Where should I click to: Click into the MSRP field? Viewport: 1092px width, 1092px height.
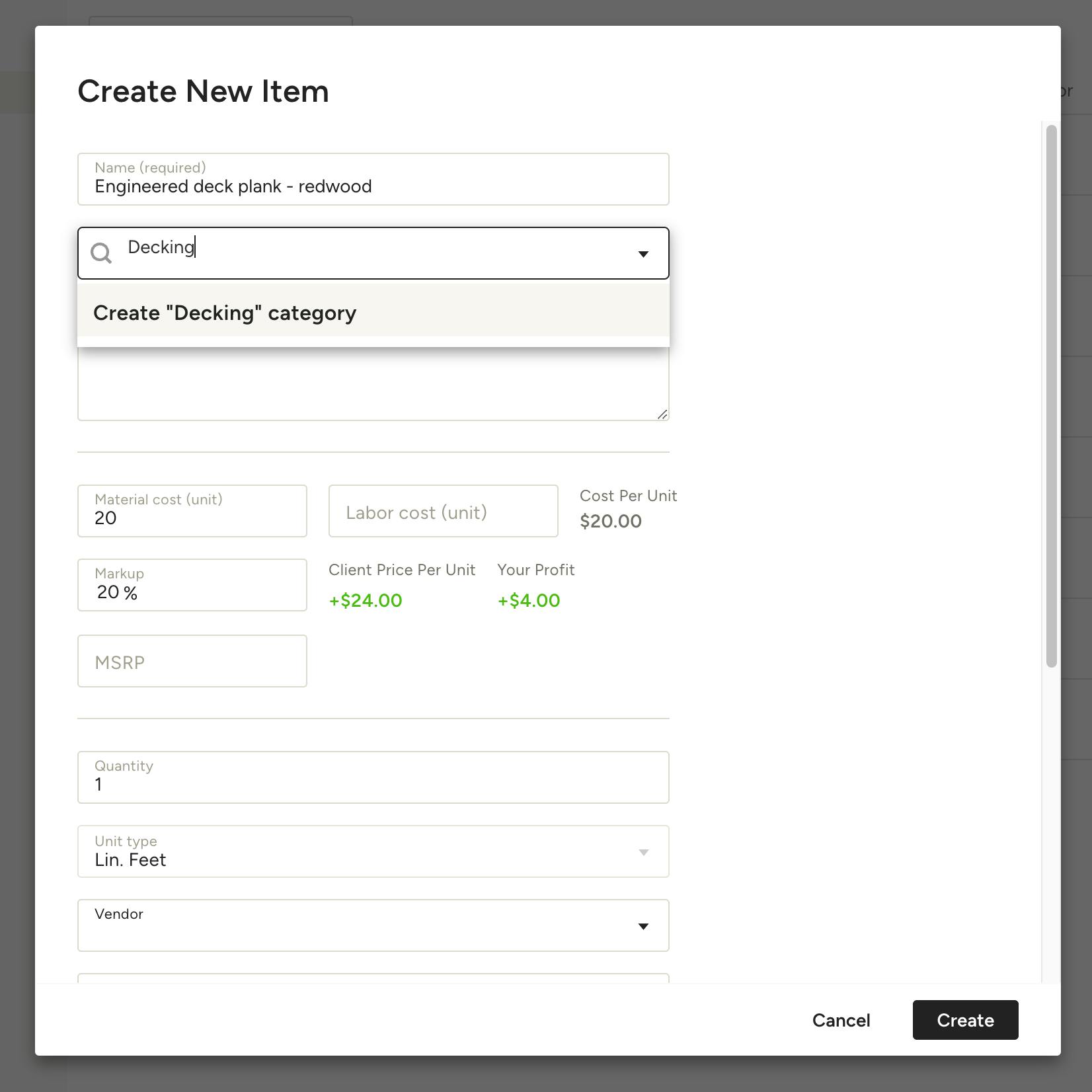point(192,662)
